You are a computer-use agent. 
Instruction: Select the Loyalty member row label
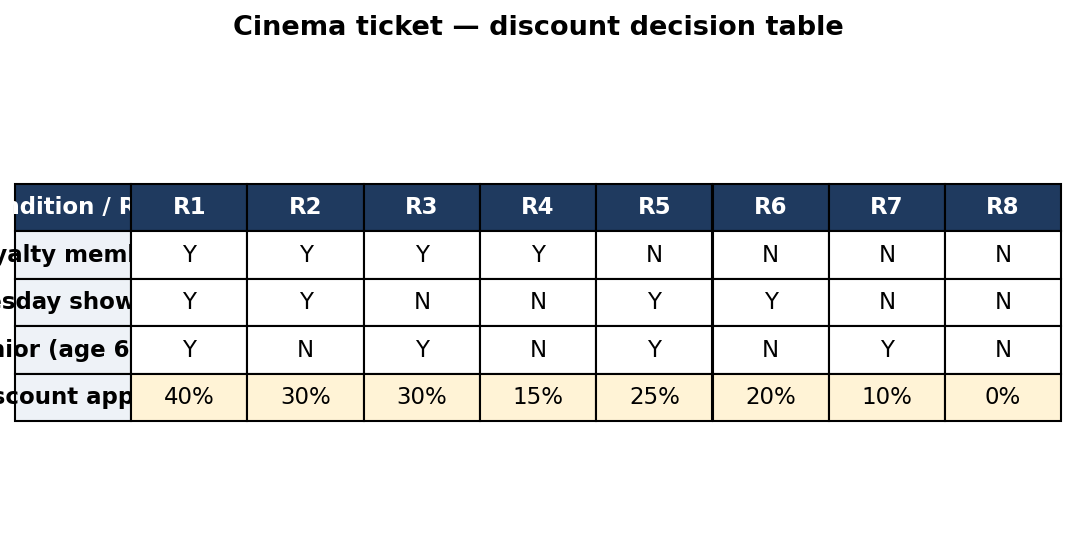pos(73,255)
